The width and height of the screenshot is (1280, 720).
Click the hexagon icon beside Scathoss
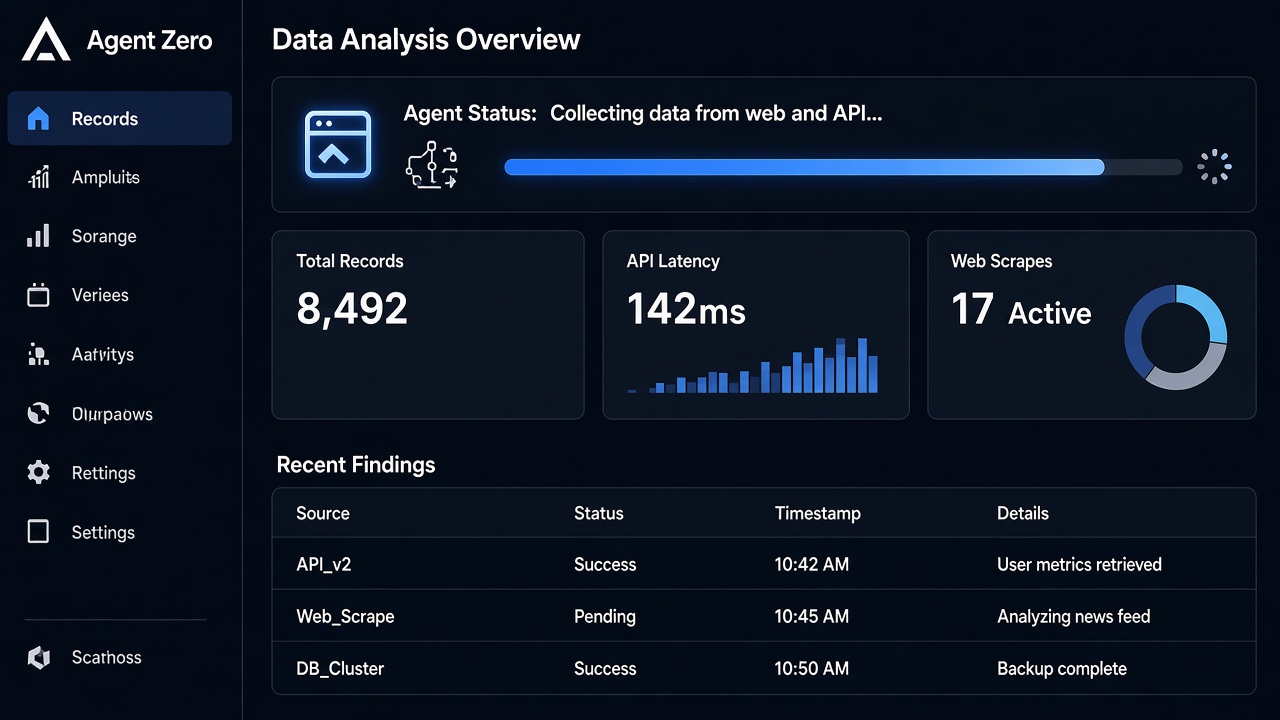[39, 657]
